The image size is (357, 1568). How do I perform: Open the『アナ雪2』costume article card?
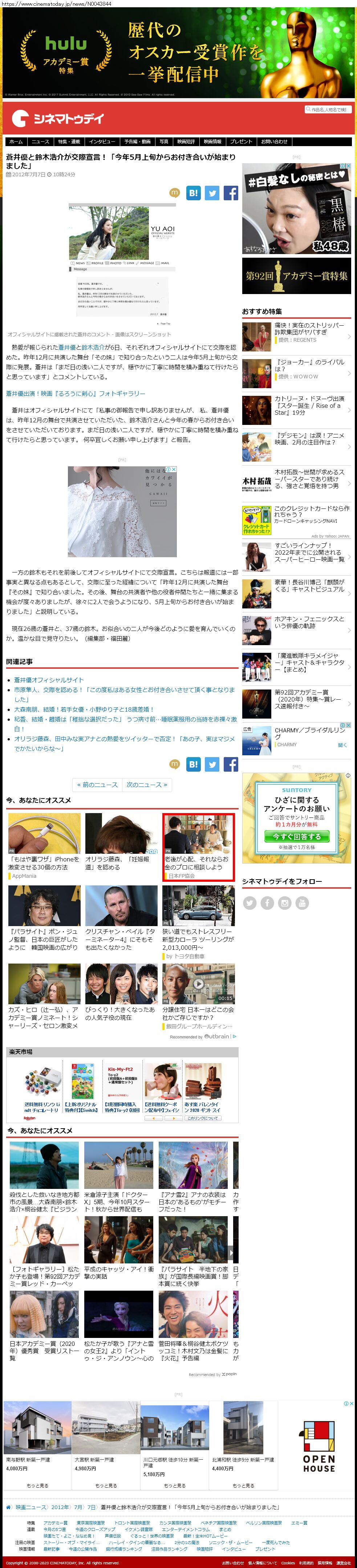pyautogui.click(x=194, y=1178)
